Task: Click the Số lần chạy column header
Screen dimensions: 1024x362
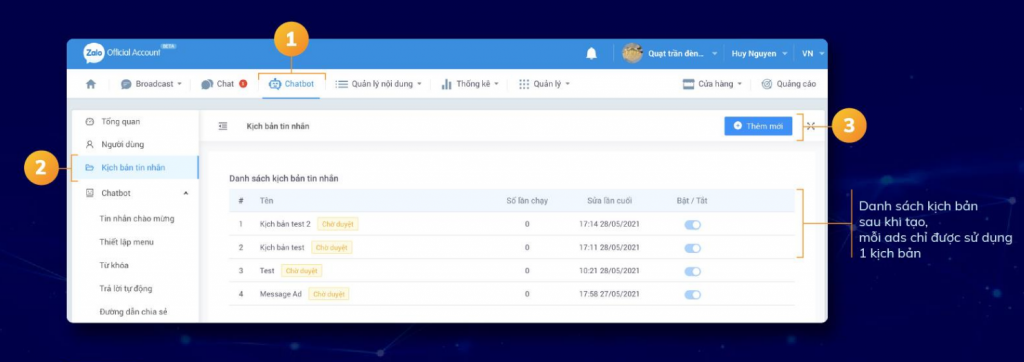Action: click(527, 201)
